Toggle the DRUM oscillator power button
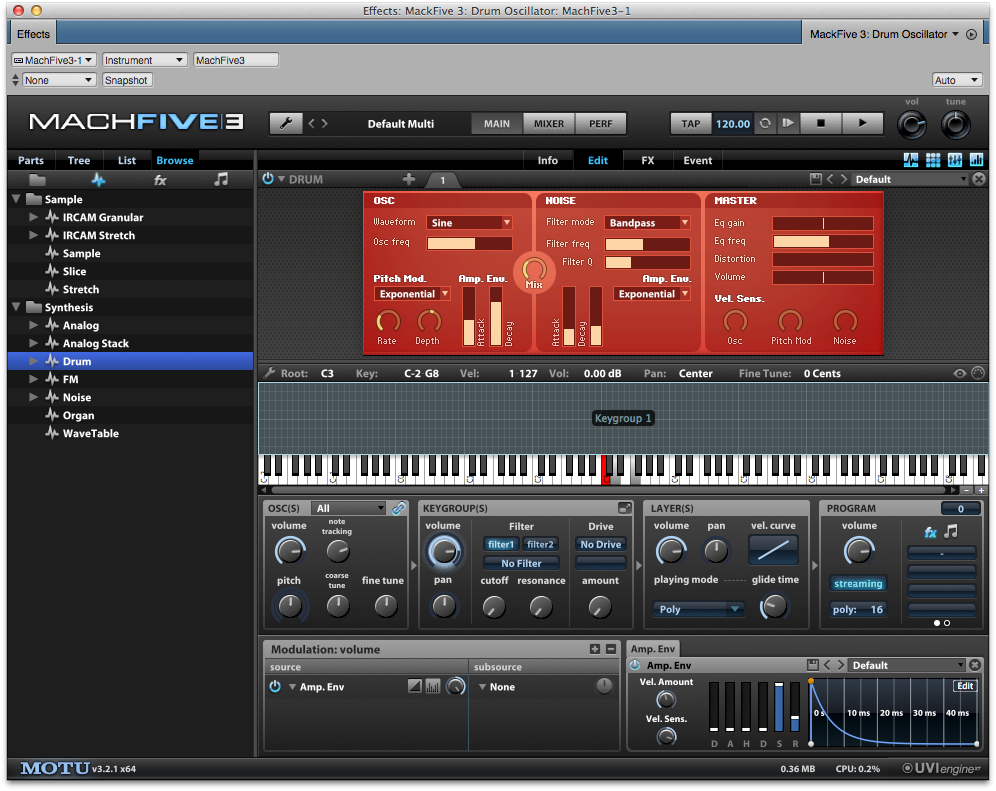Screen dimensions: 996x791 pos(267,179)
